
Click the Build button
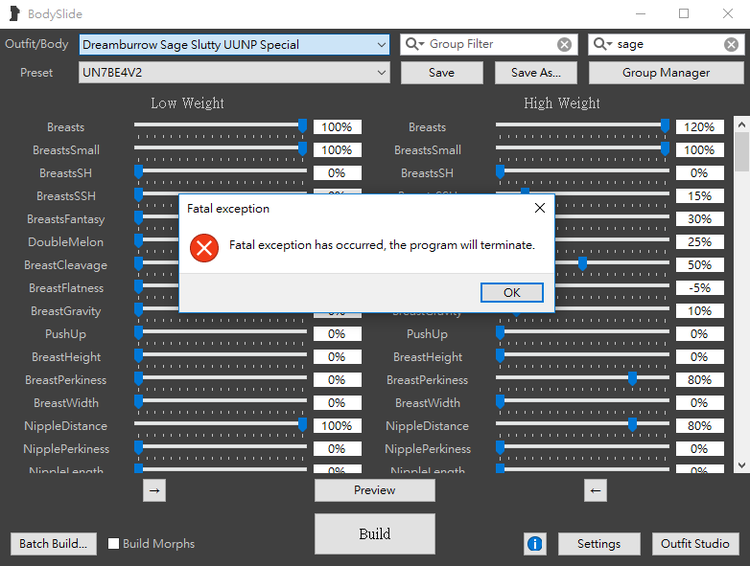[375, 533]
